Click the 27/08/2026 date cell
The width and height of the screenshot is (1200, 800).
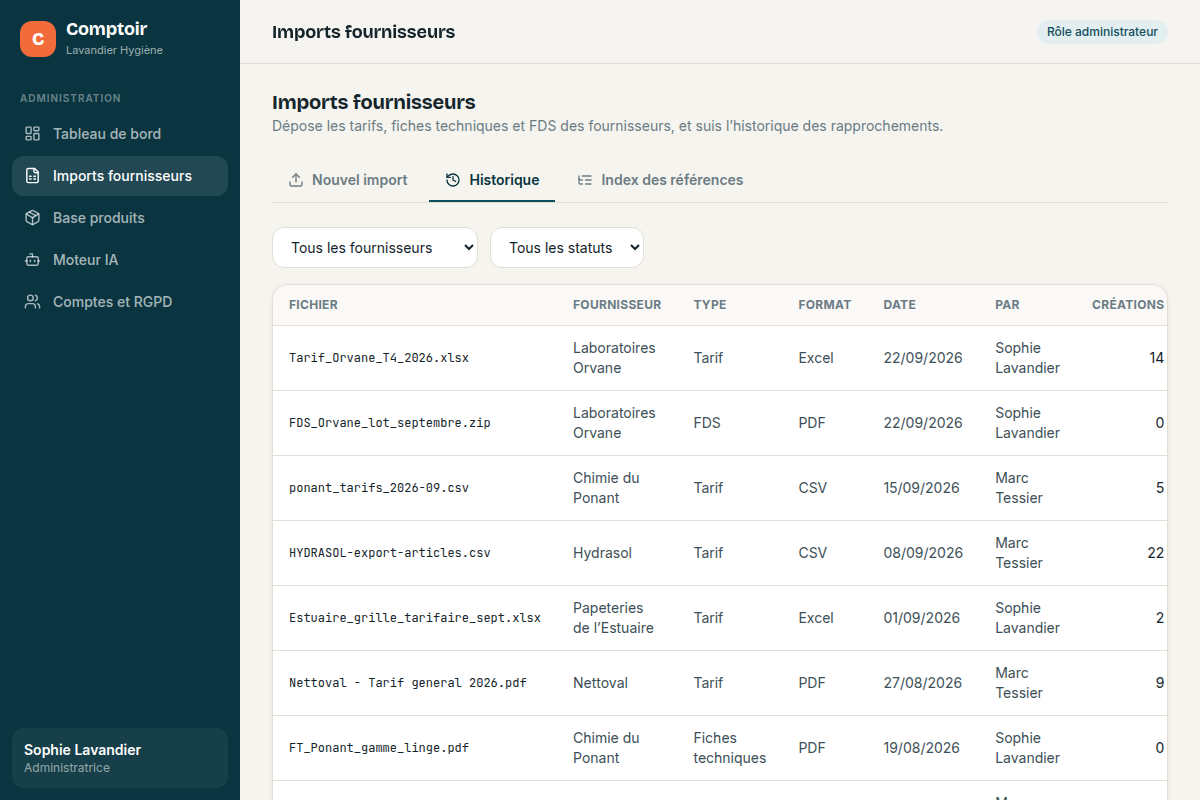pyautogui.click(x=921, y=683)
